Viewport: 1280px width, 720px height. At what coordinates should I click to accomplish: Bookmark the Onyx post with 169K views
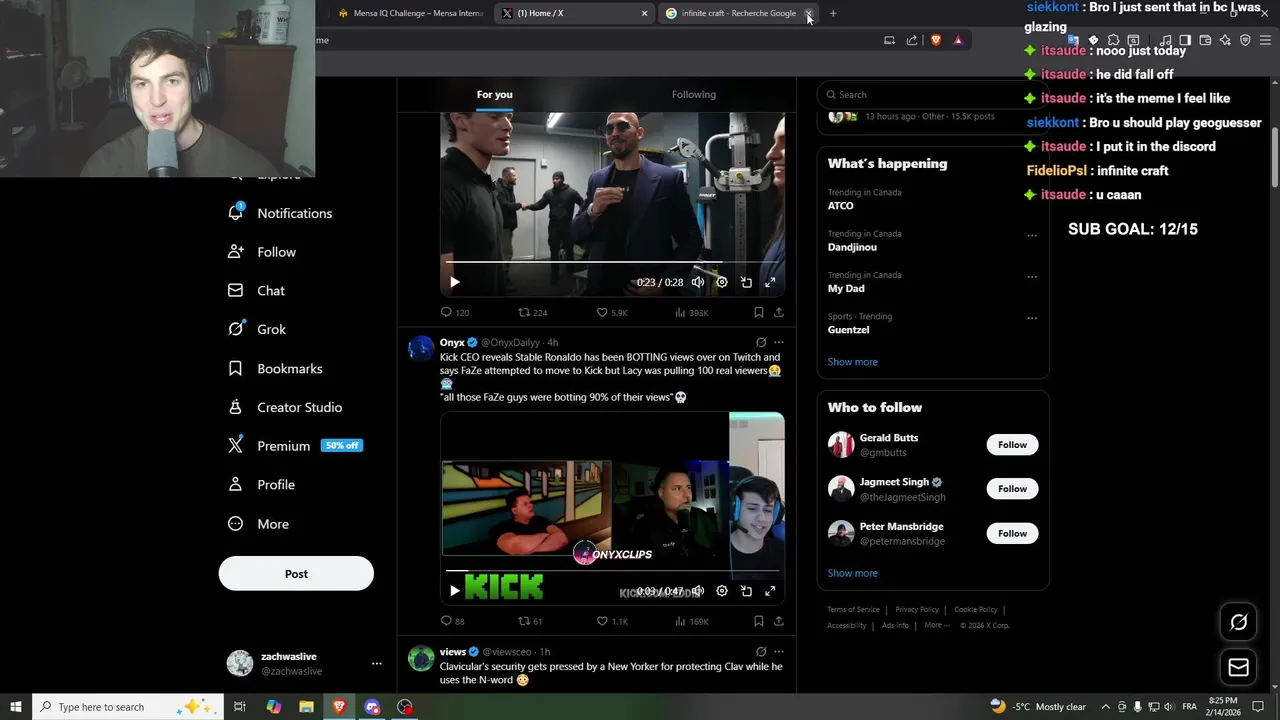click(x=759, y=621)
